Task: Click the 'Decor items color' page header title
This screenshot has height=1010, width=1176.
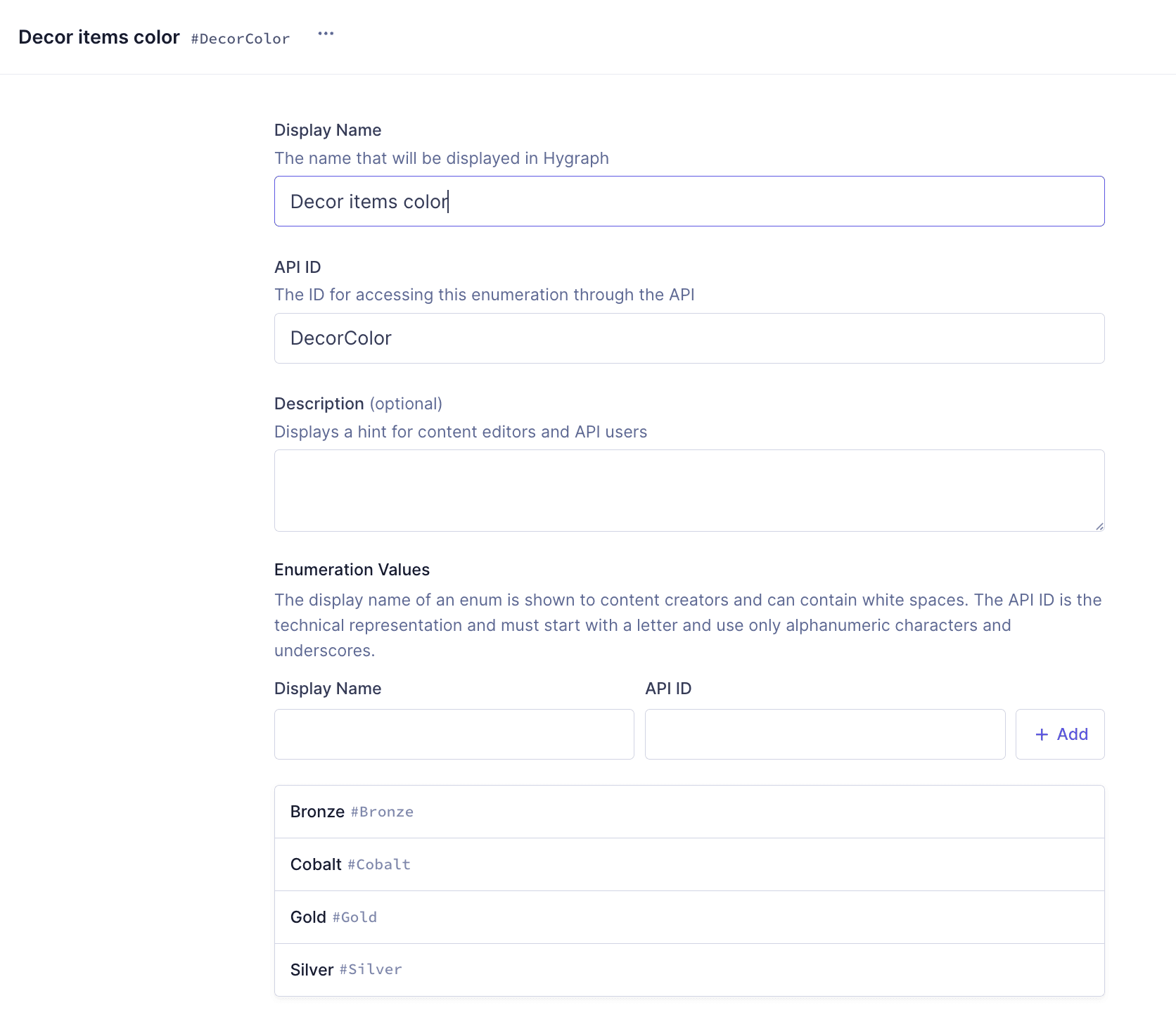Action: (x=99, y=37)
